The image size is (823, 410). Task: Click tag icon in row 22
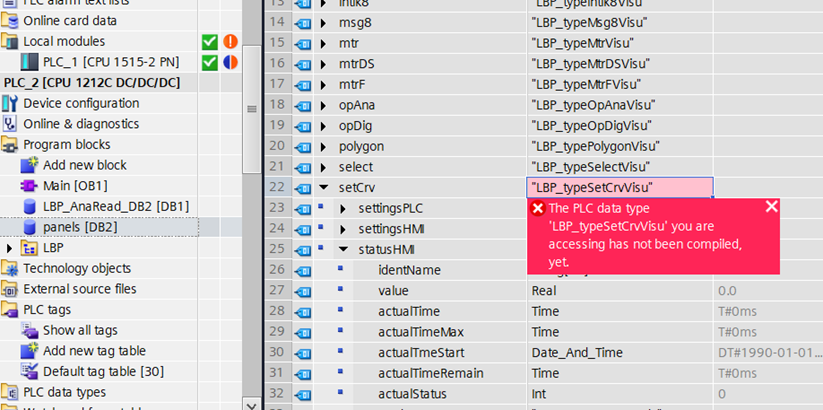(302, 188)
